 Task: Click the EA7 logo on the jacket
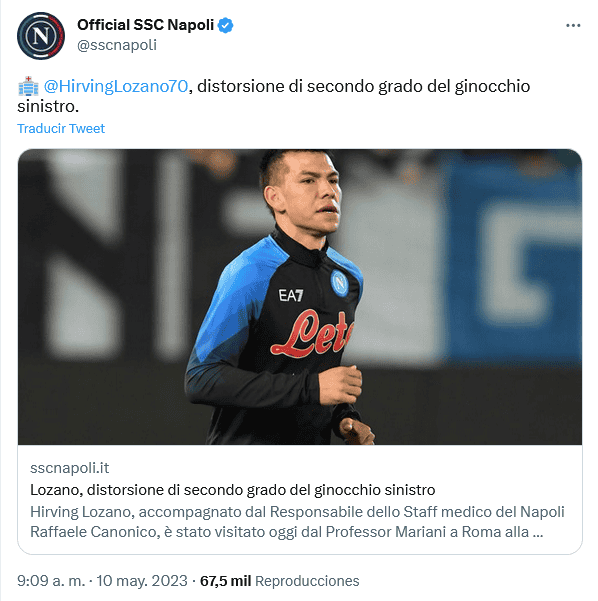291,296
